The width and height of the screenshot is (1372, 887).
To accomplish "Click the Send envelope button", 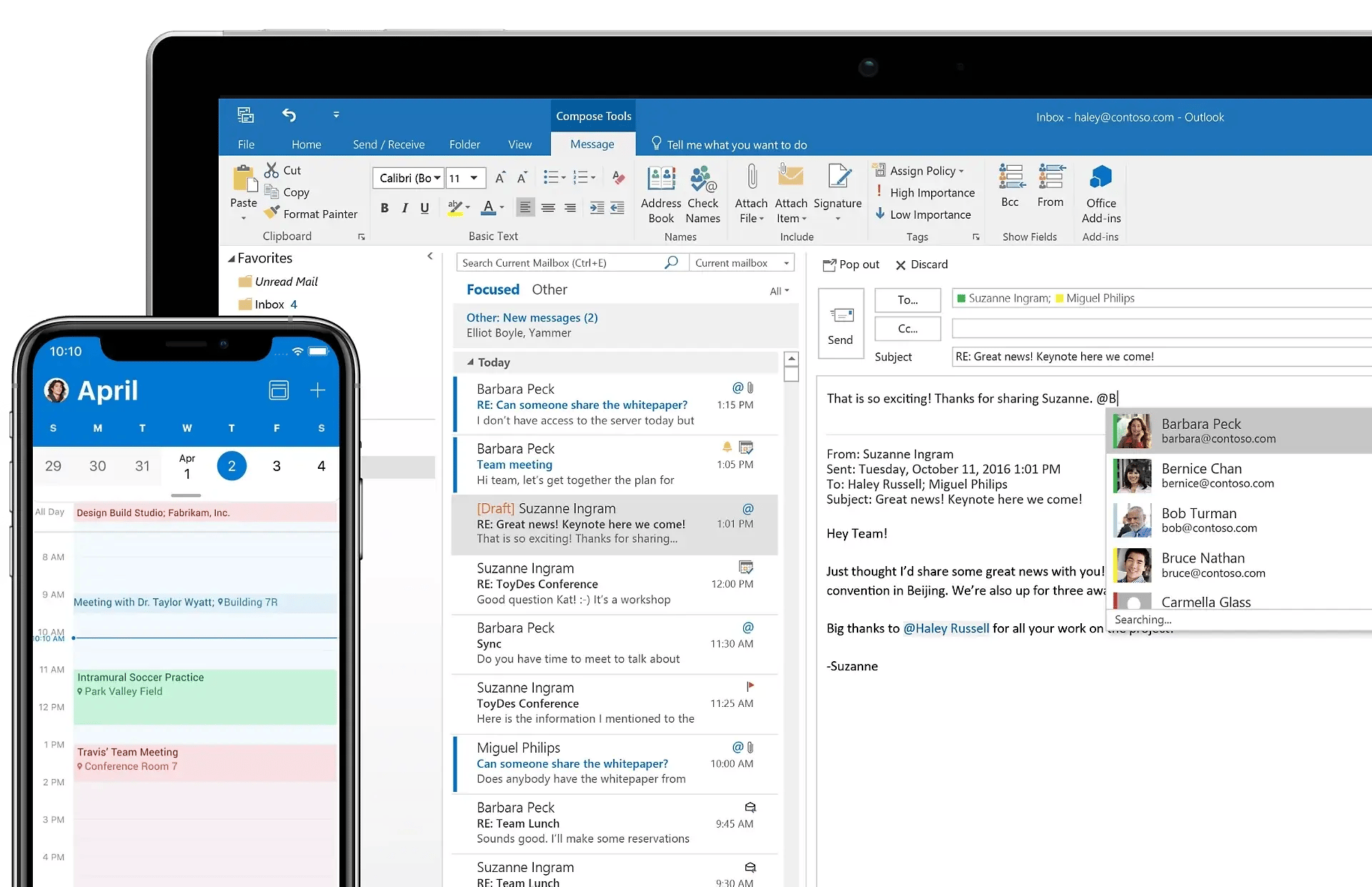I will 841,324.
